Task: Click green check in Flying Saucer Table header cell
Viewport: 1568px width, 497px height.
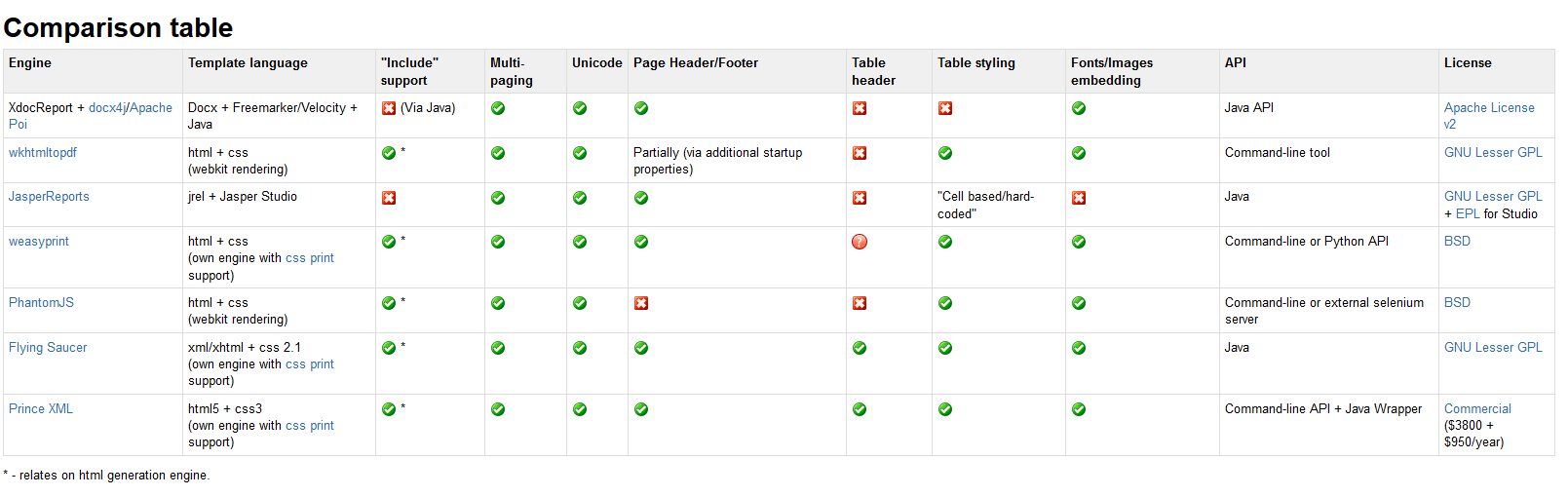Action: pyautogui.click(x=860, y=348)
